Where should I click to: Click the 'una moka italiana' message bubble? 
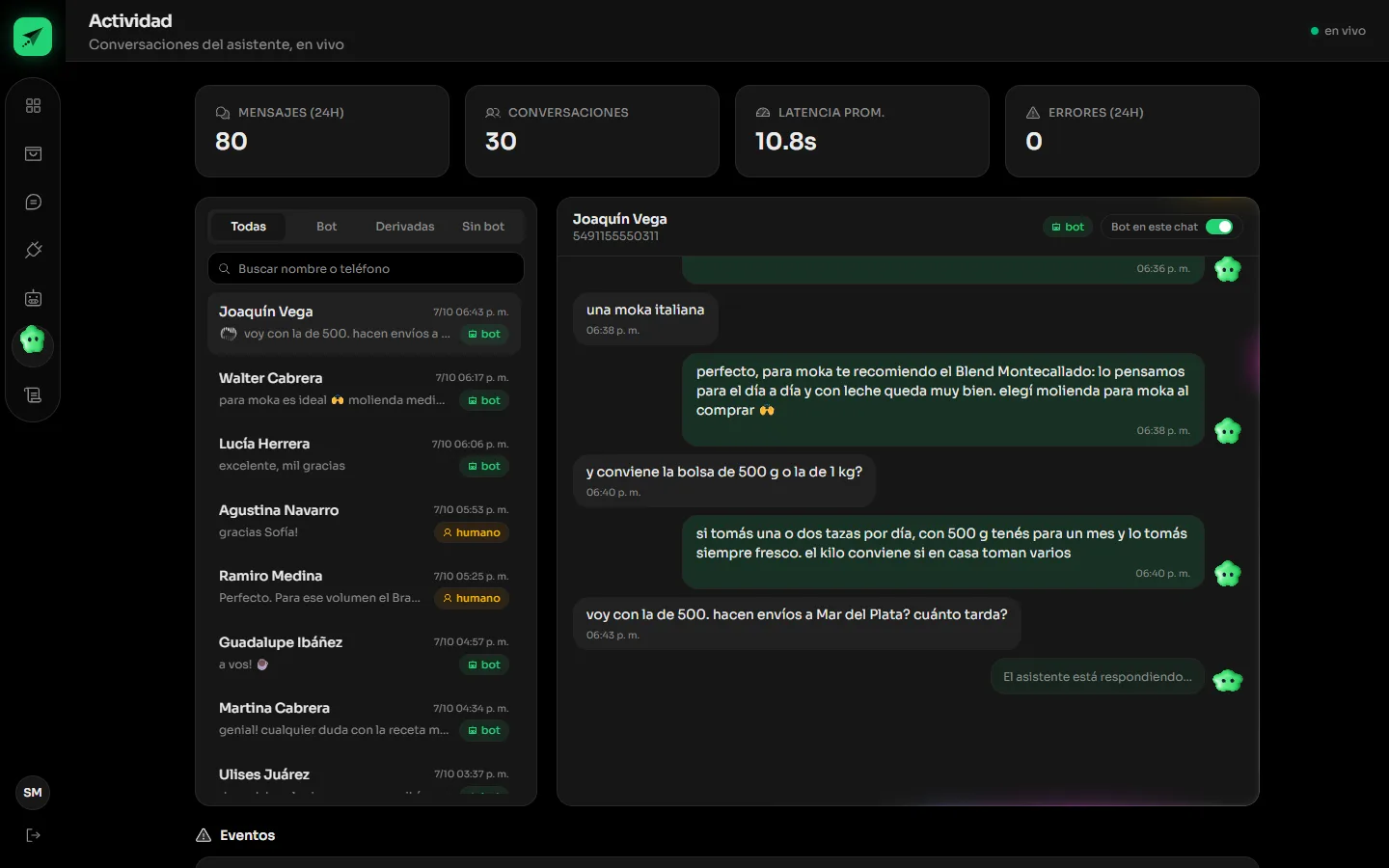coord(645,318)
